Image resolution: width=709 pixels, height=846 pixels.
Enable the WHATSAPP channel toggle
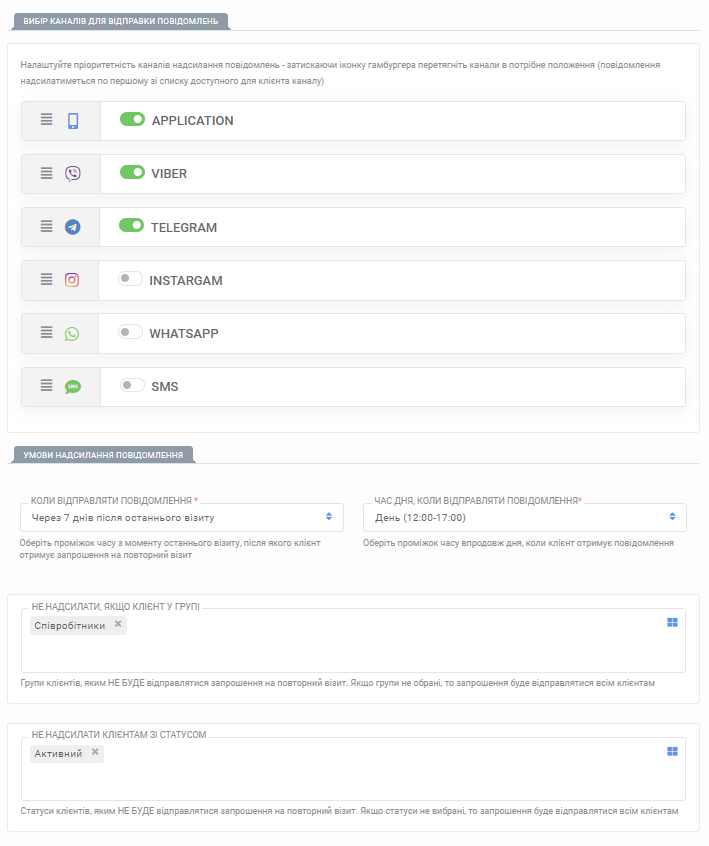coord(130,332)
